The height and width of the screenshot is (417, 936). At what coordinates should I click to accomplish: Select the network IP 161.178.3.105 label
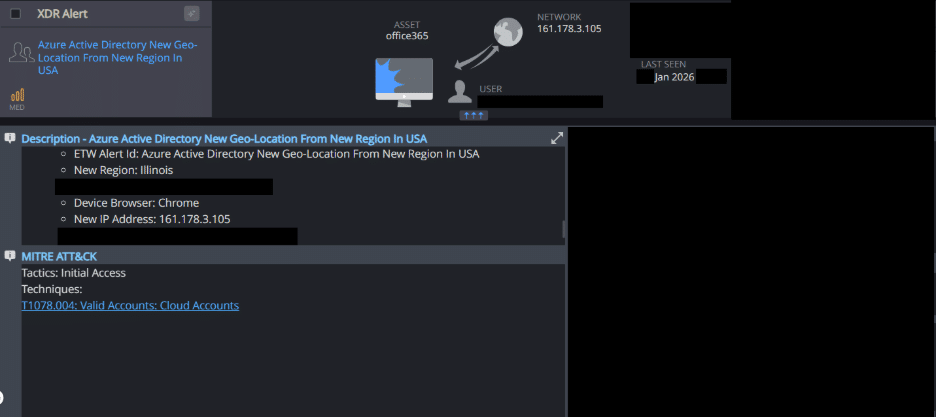(x=569, y=29)
